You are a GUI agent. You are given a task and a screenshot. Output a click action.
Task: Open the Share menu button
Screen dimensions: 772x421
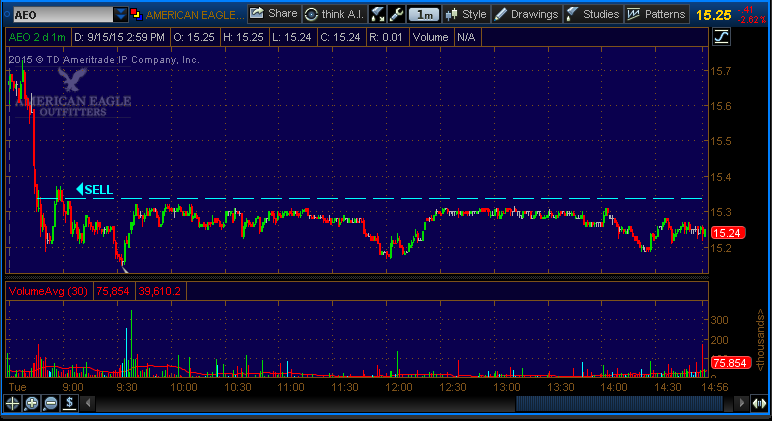click(274, 14)
